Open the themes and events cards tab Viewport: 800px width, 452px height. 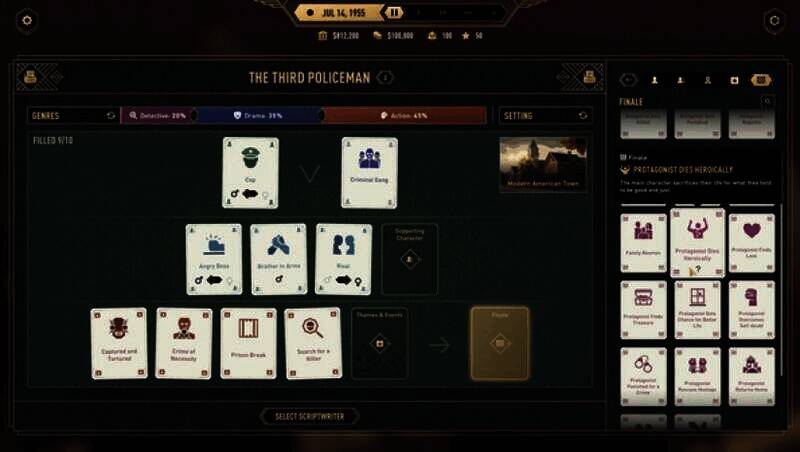(x=734, y=80)
